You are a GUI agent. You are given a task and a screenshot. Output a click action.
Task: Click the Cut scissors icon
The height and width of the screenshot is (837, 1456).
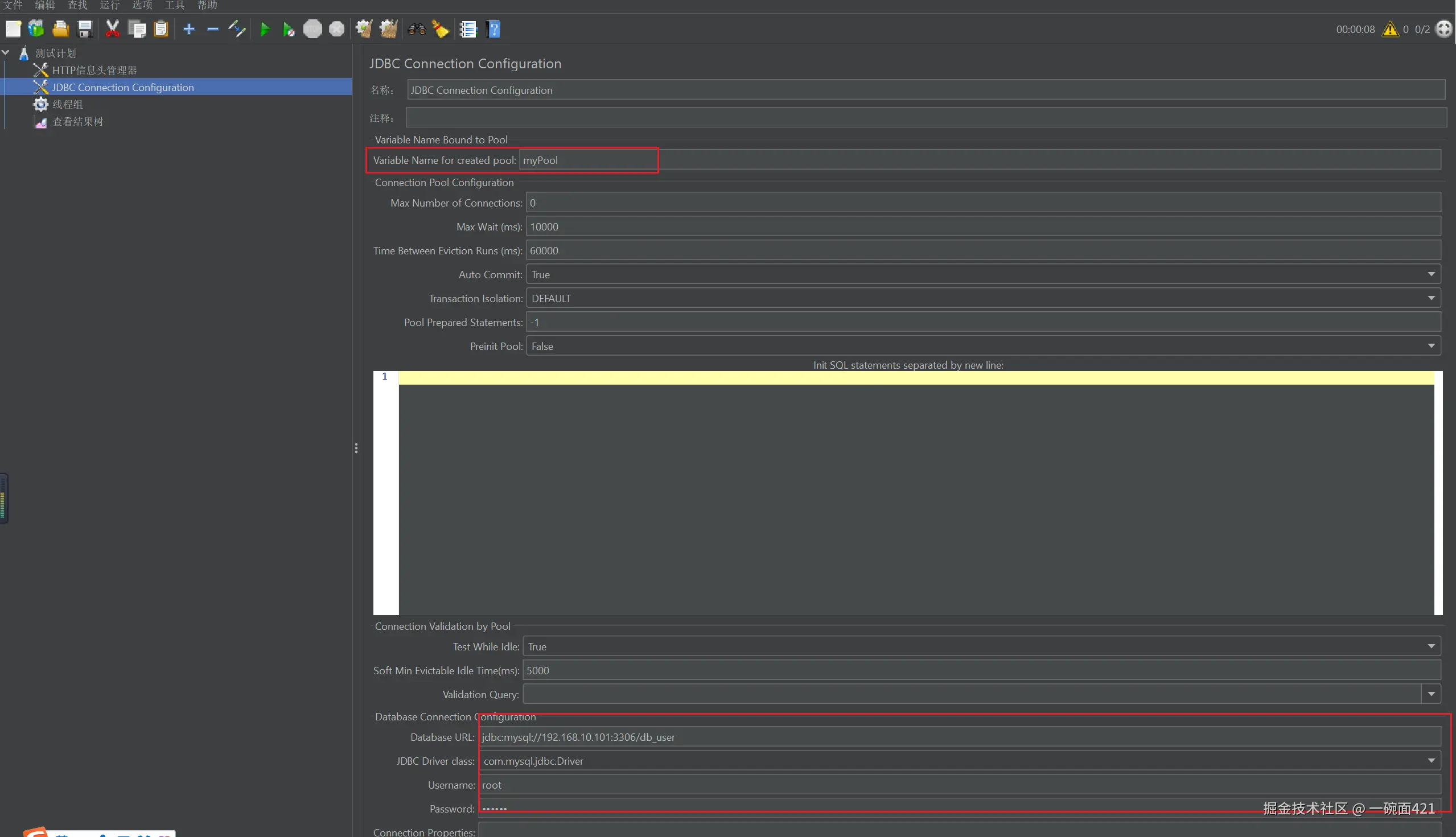[112, 30]
